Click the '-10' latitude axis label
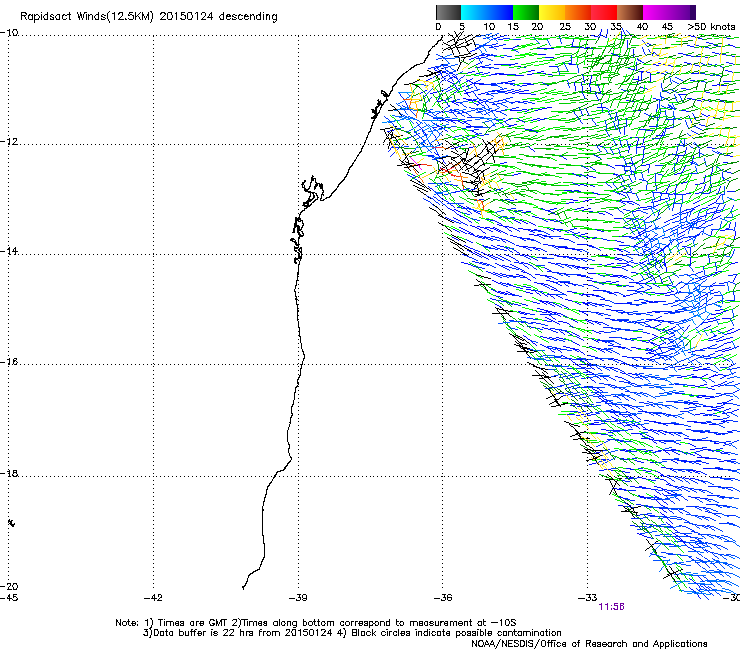This screenshot has width=740, height=650. (x=9, y=33)
